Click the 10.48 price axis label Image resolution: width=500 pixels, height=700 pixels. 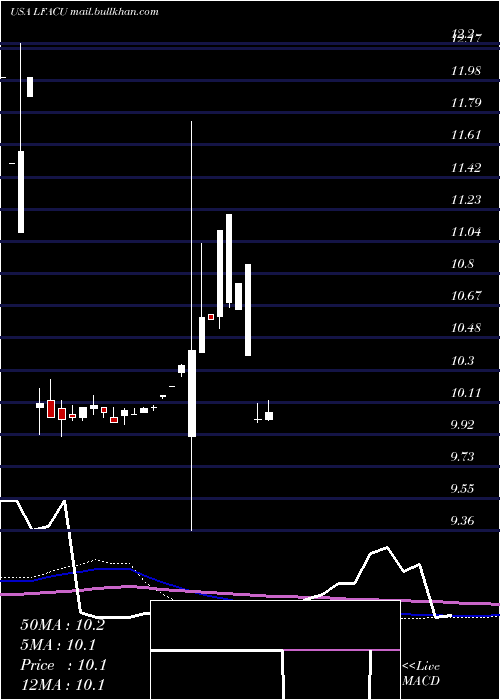(466, 328)
